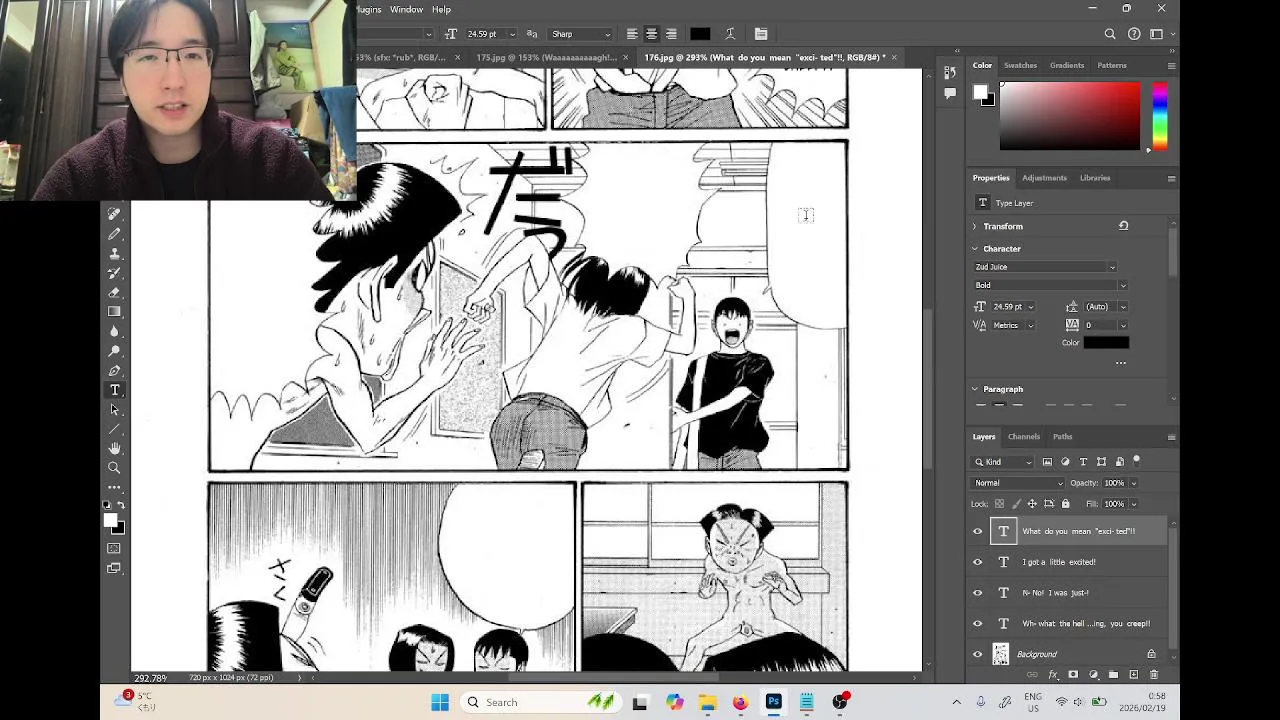Hide "Wh- what the hell" layer eye
Image resolution: width=1280 pixels, height=720 pixels.
point(978,623)
